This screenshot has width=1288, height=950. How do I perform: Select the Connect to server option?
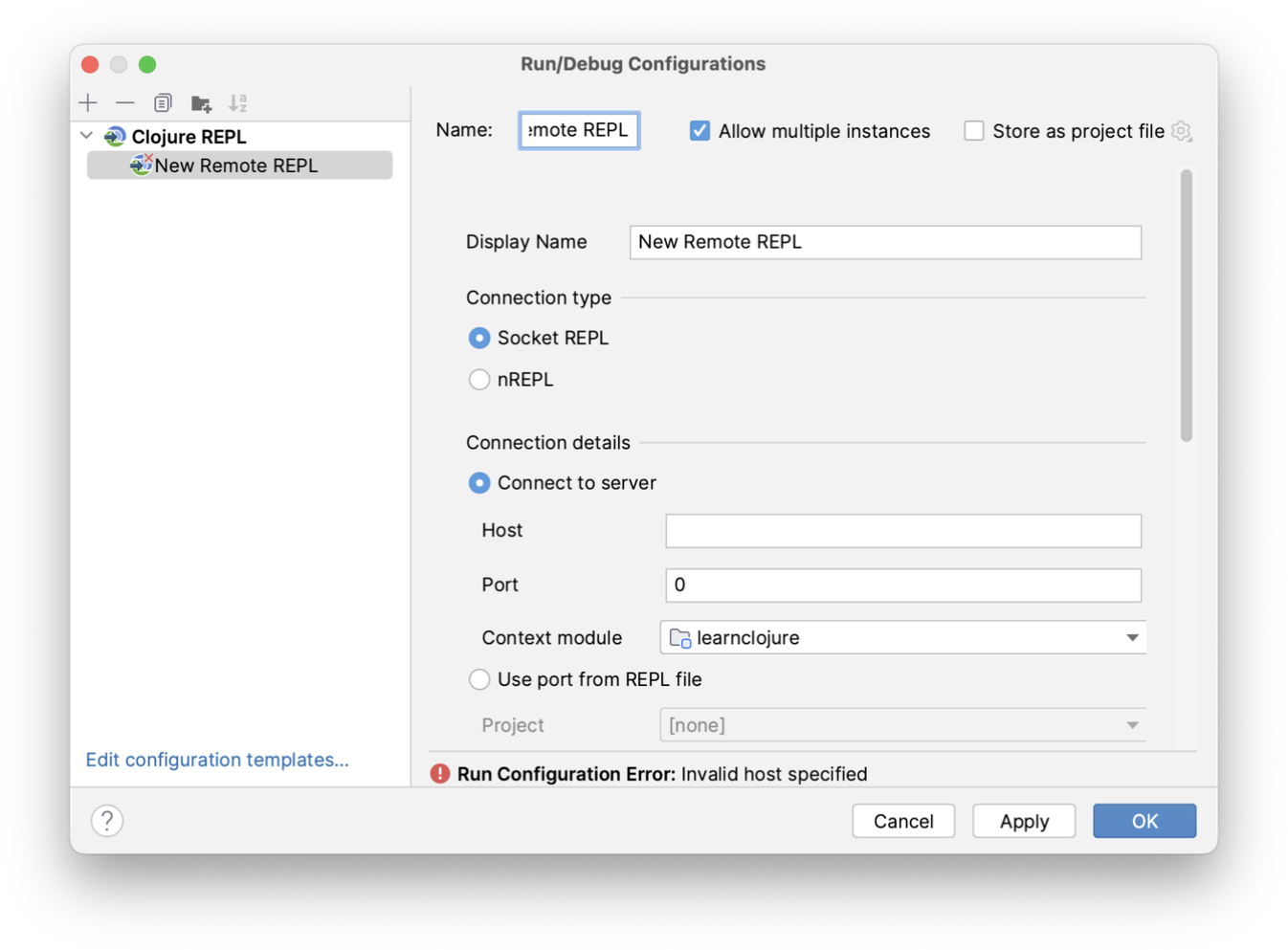[479, 483]
